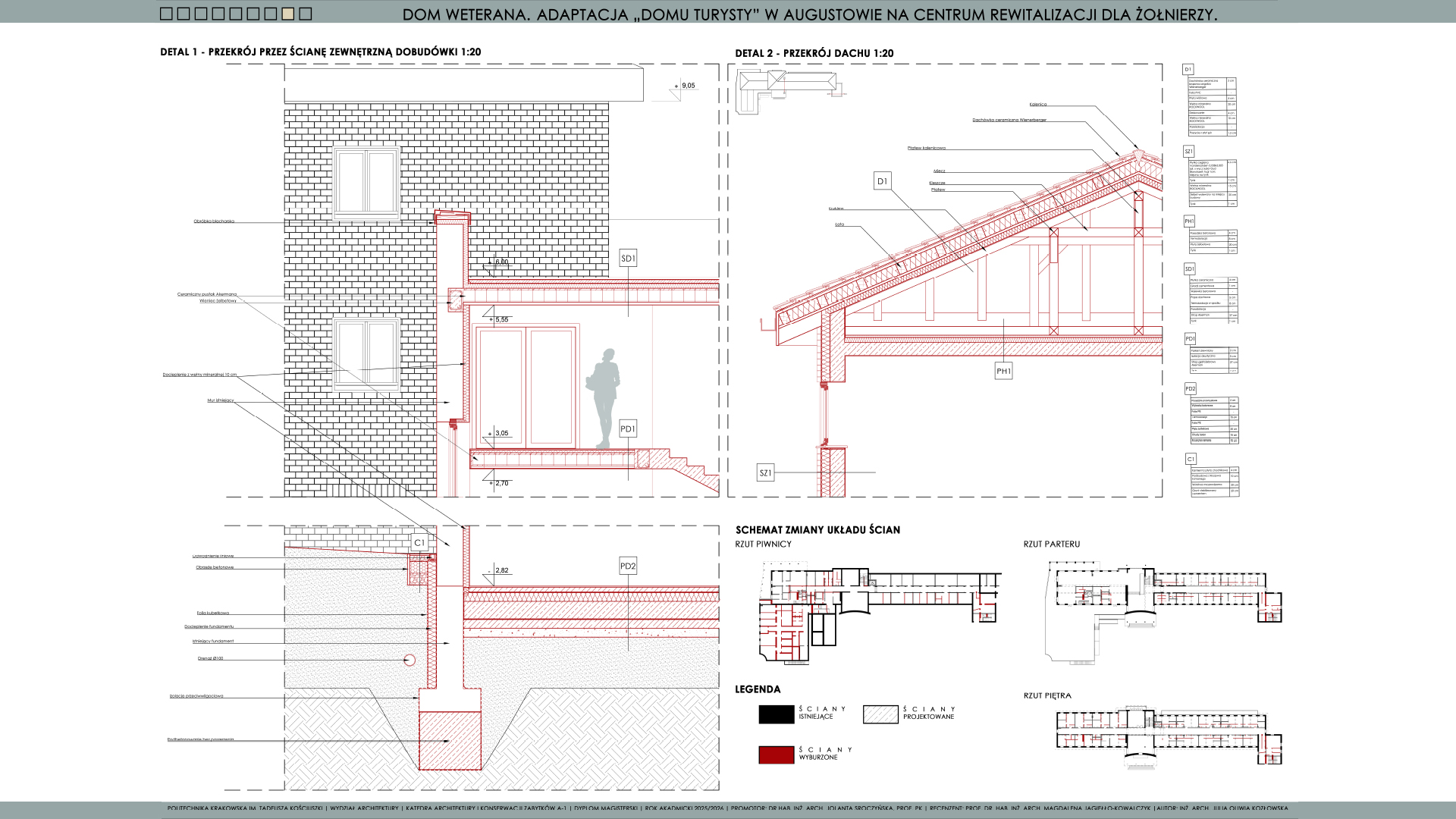Screen dimensions: 1456x819
Task: Click the SZ1 tag beside the wall section
Action: [766, 473]
